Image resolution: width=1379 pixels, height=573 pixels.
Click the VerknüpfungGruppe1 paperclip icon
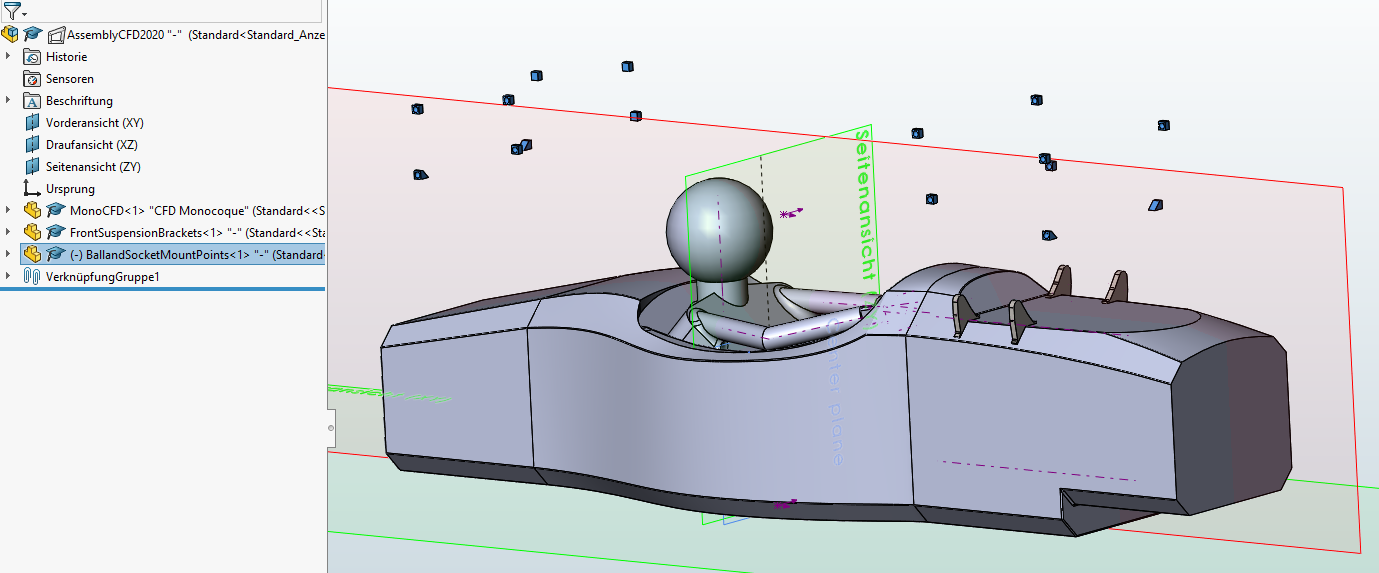pyautogui.click(x=32, y=276)
